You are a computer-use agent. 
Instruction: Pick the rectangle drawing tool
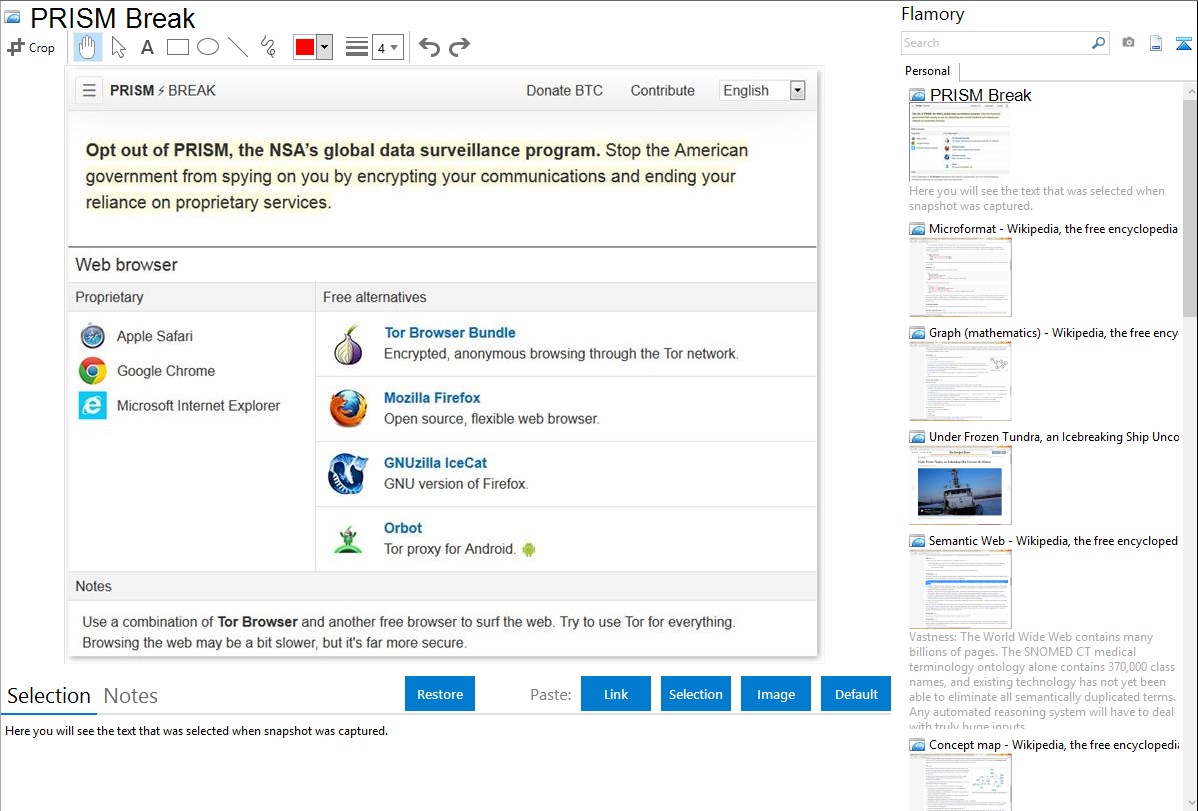pyautogui.click(x=178, y=47)
